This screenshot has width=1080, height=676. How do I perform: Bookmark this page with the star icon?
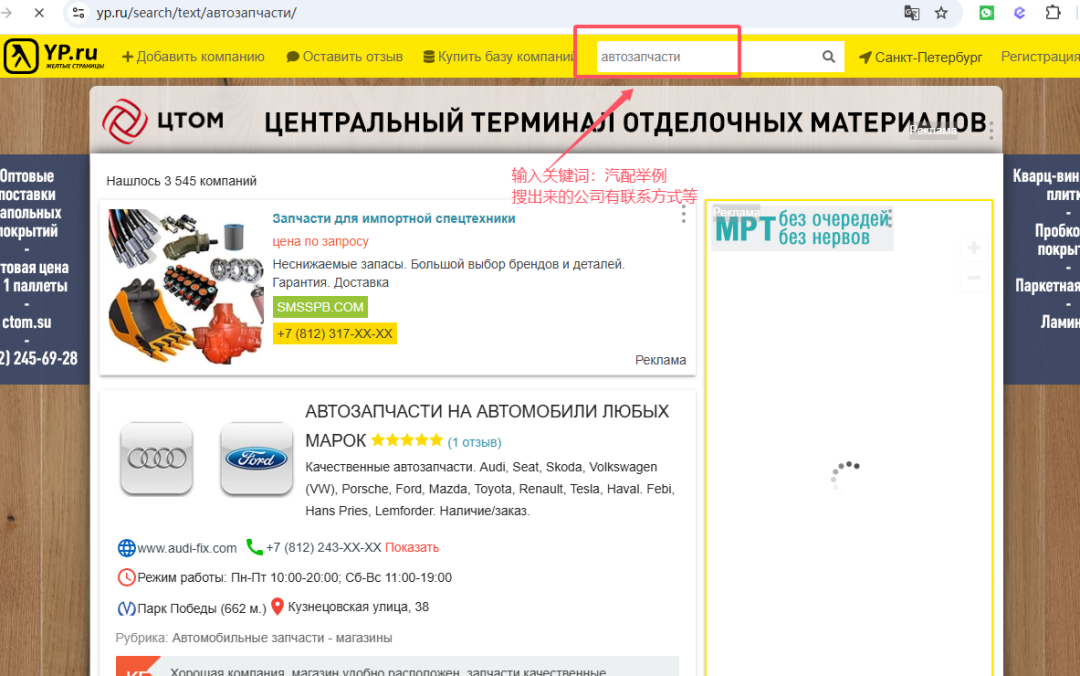tap(941, 12)
